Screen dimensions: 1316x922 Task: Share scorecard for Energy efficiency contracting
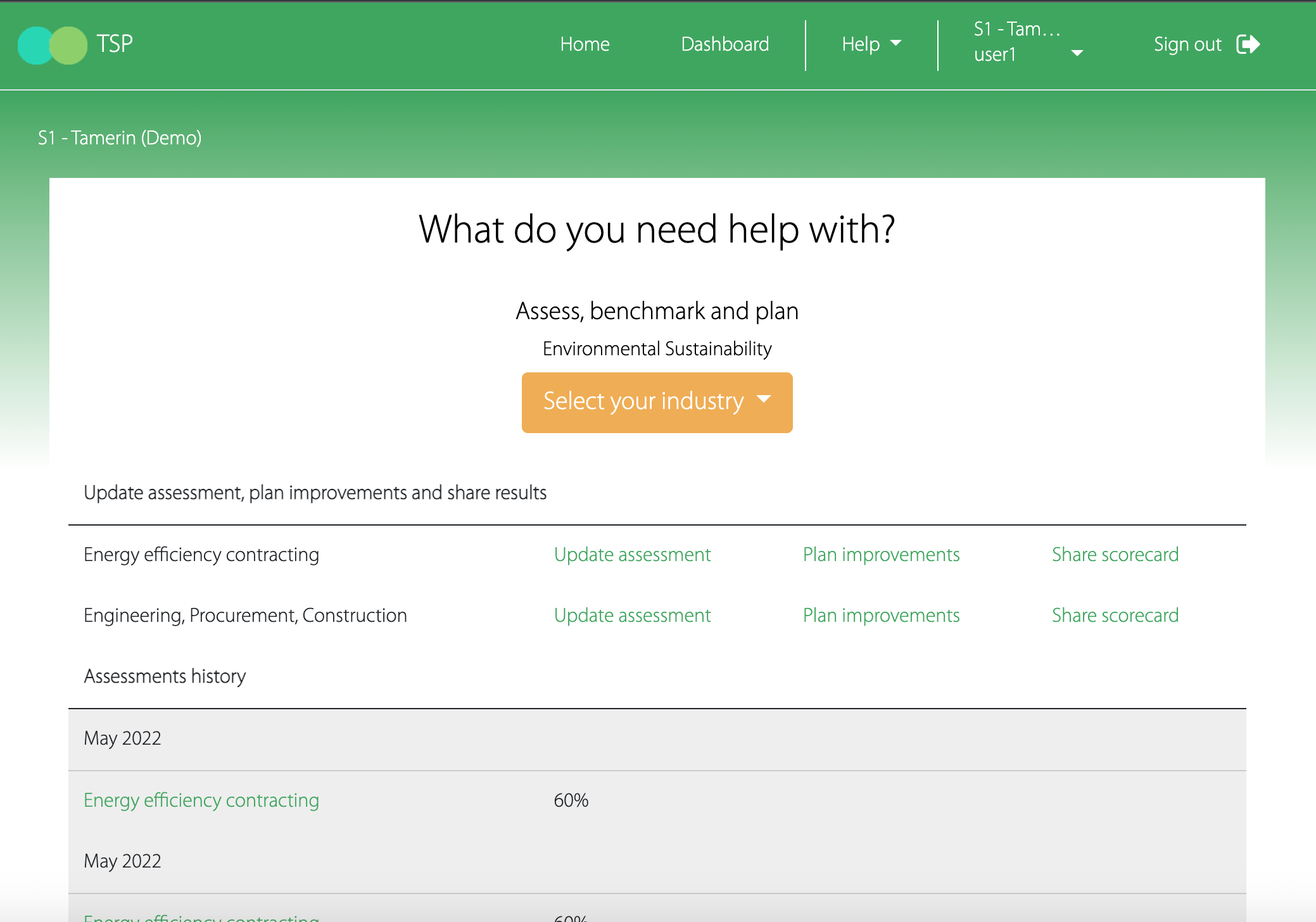pos(1115,555)
